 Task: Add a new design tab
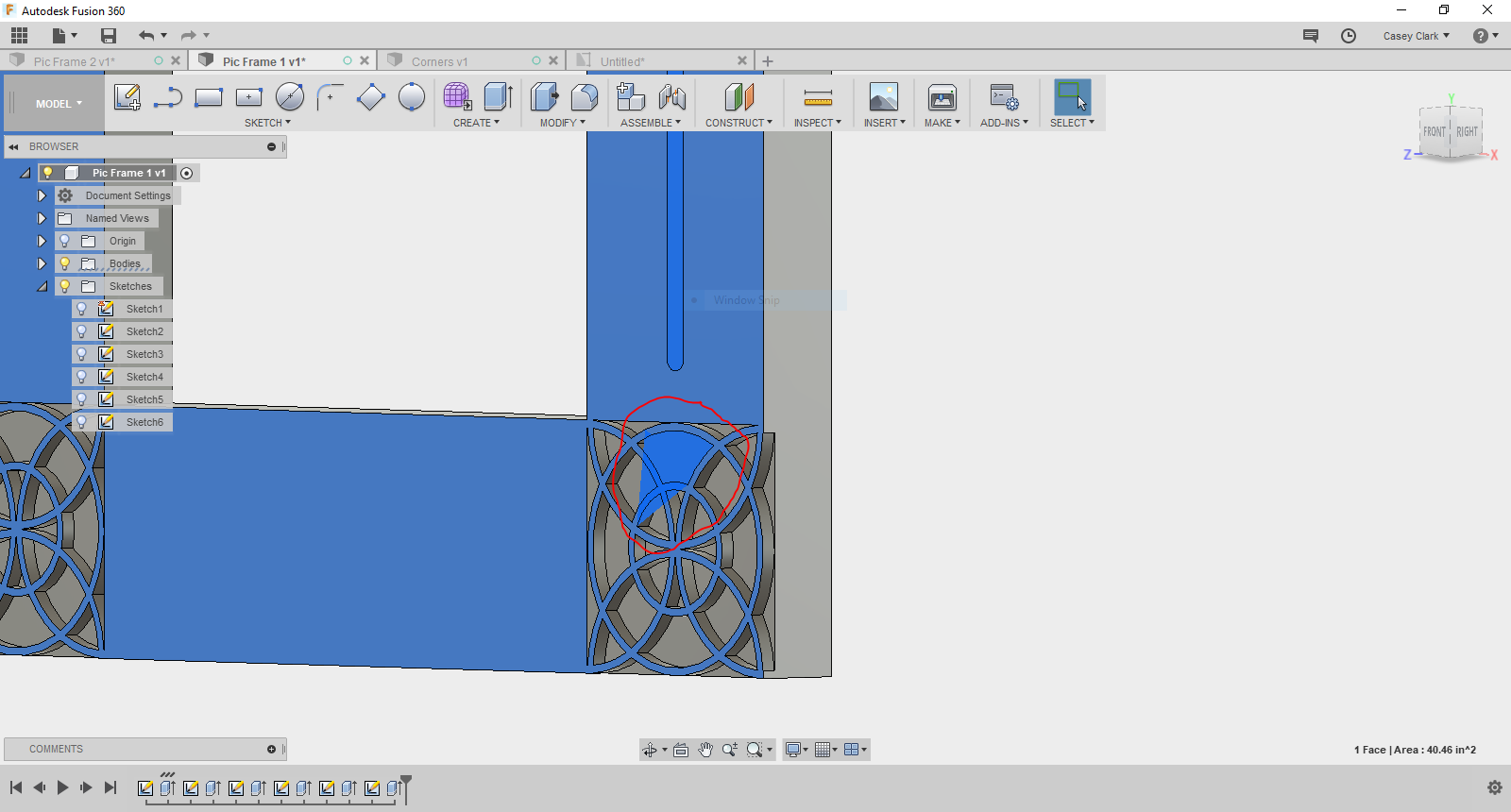(x=768, y=61)
